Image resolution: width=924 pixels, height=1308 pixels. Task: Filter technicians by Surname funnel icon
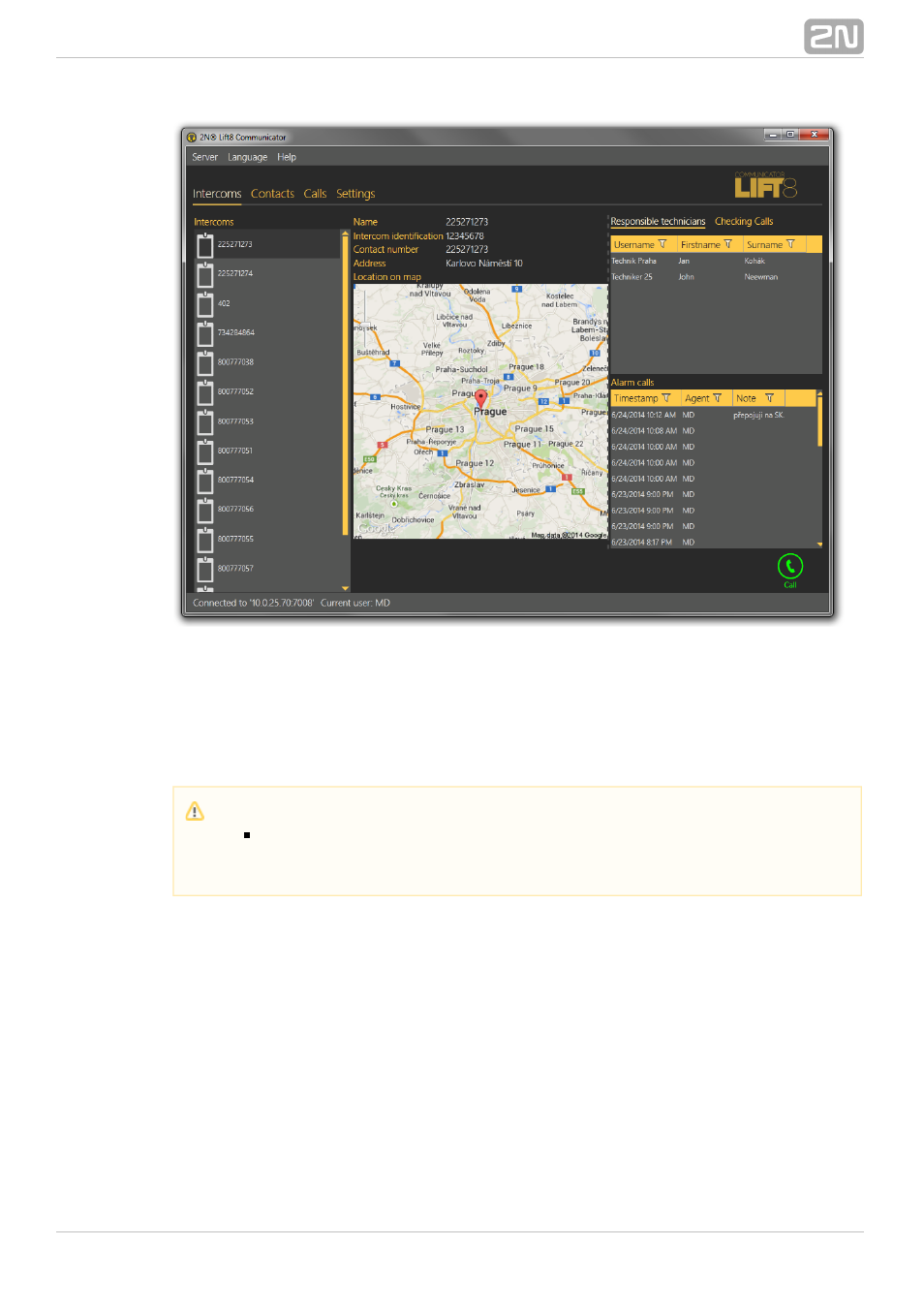click(x=790, y=244)
